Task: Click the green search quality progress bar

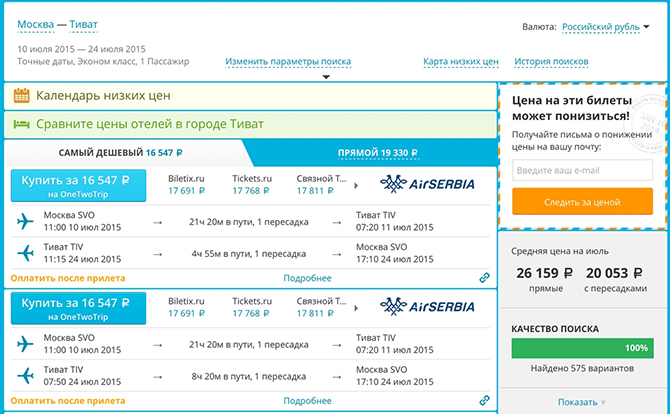Action: click(581, 348)
